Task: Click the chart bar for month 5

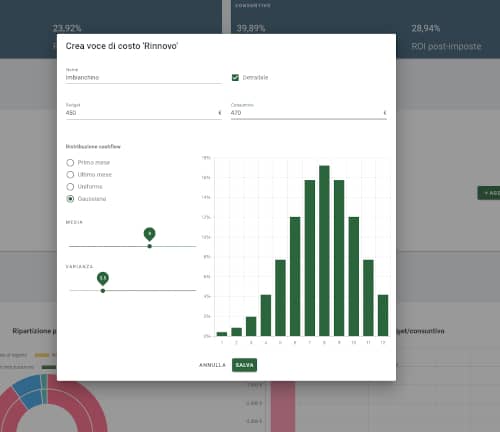Action: coord(280,298)
